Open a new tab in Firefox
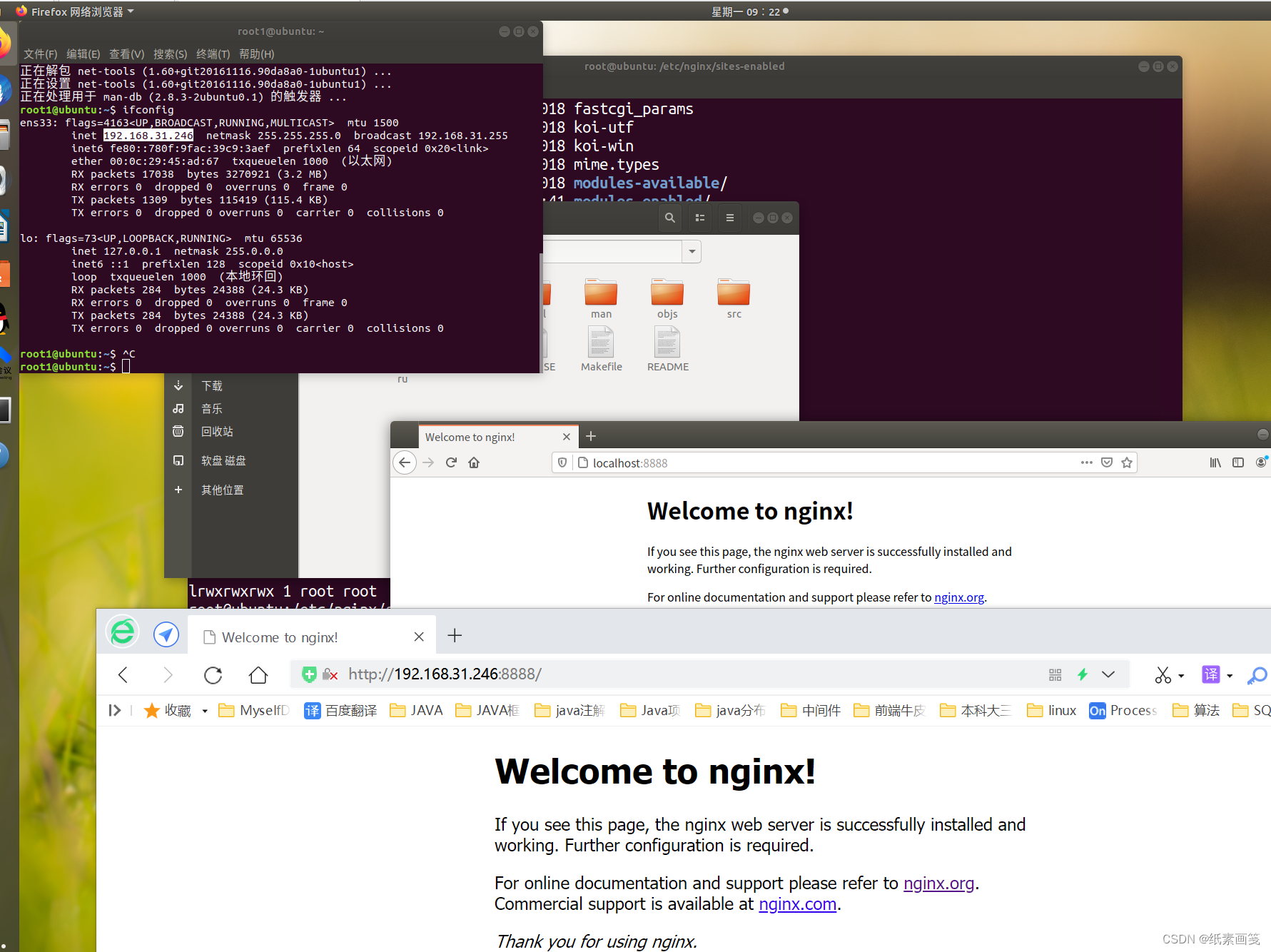This screenshot has width=1271, height=952. point(591,436)
